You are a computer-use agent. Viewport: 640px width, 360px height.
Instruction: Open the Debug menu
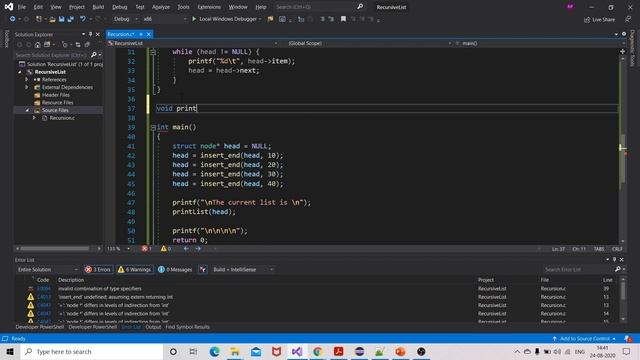[120, 7]
